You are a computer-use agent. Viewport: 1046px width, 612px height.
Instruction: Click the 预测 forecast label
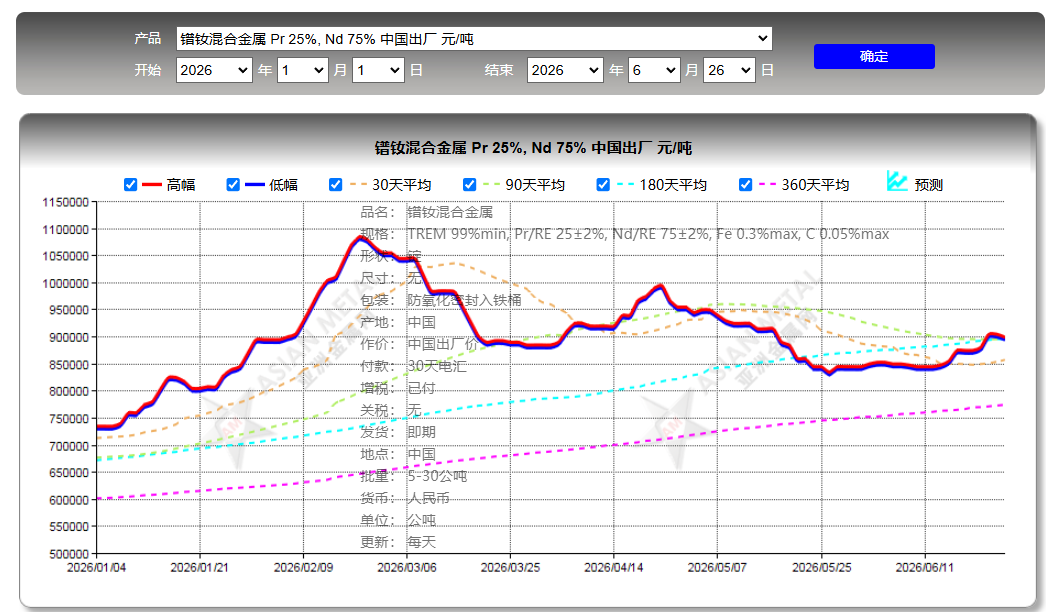point(929,185)
